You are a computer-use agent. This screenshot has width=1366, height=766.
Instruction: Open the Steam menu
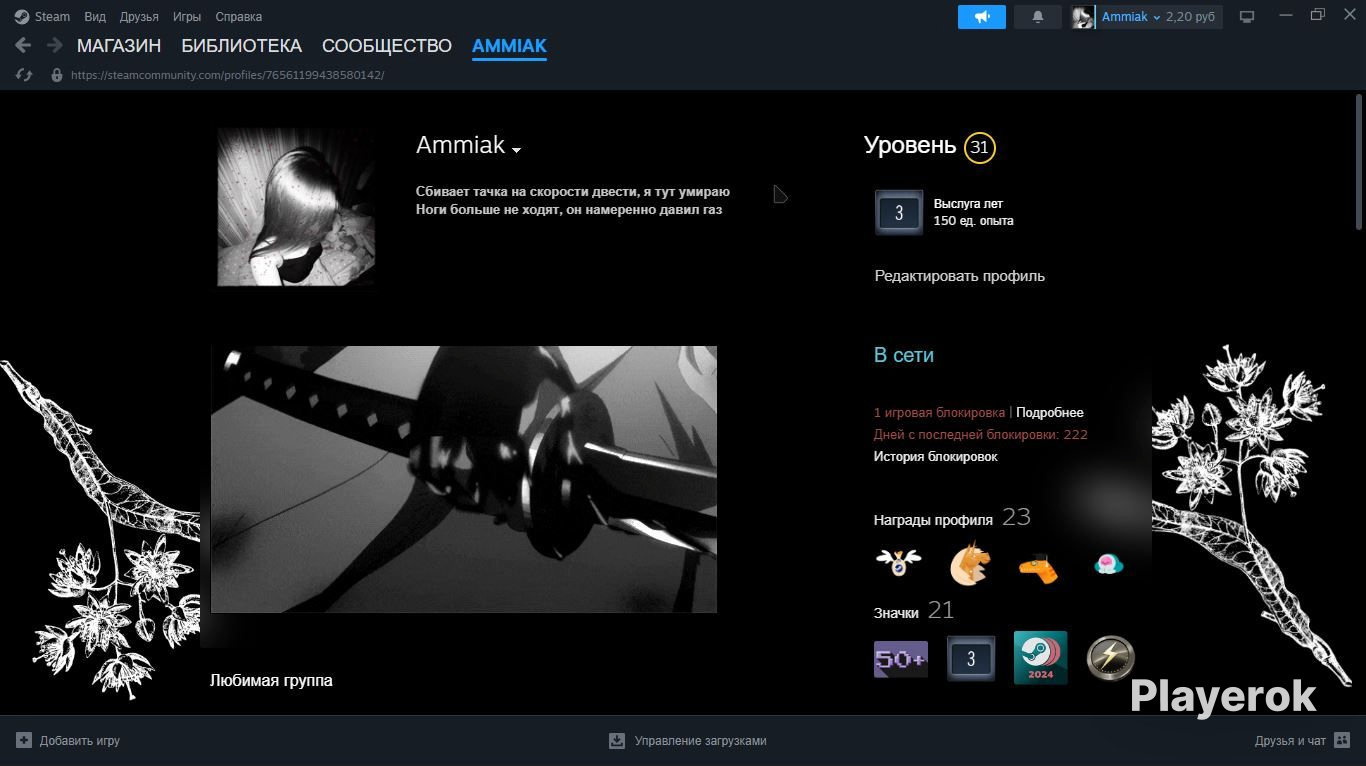tap(52, 17)
